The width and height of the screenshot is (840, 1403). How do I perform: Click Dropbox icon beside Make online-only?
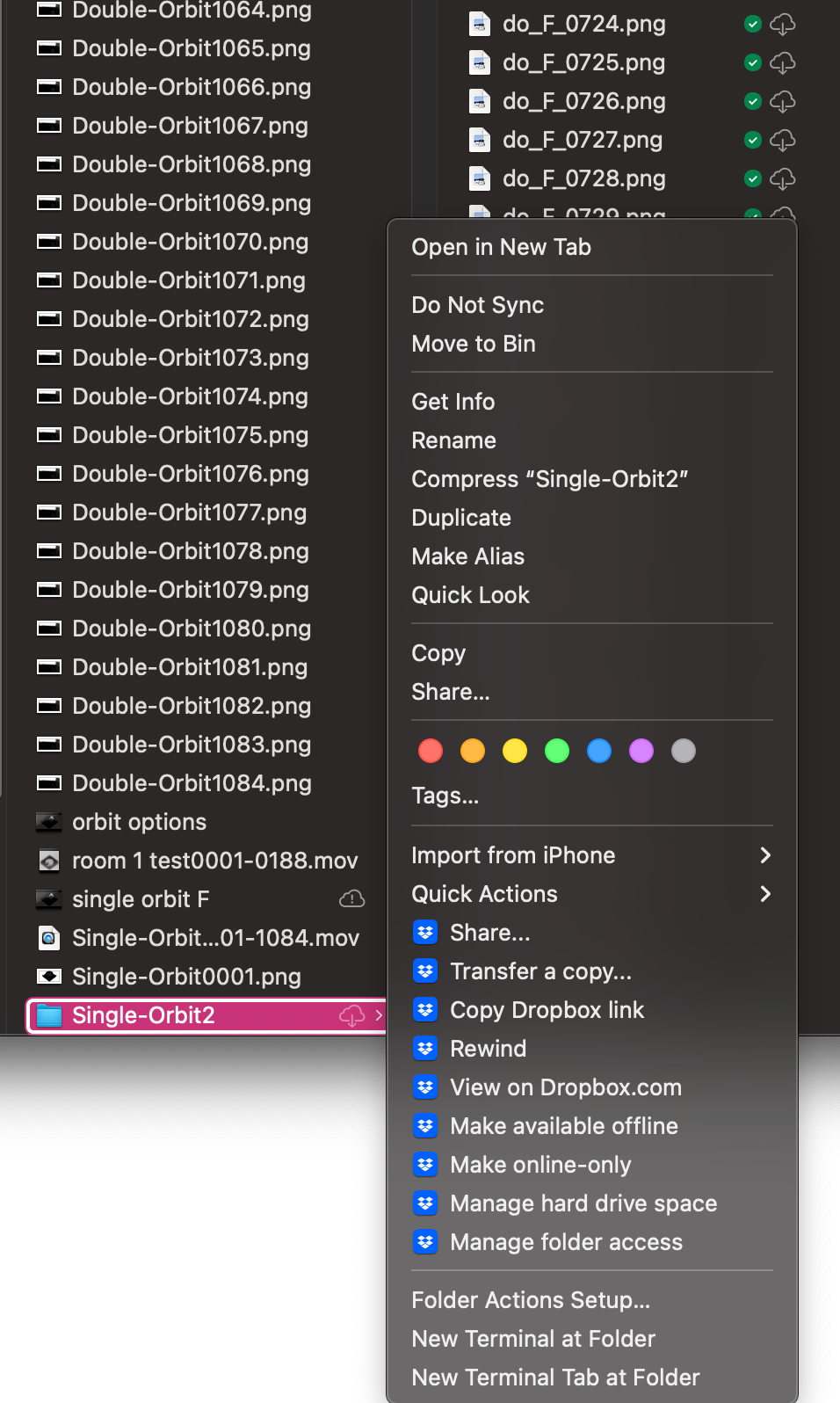[425, 1164]
